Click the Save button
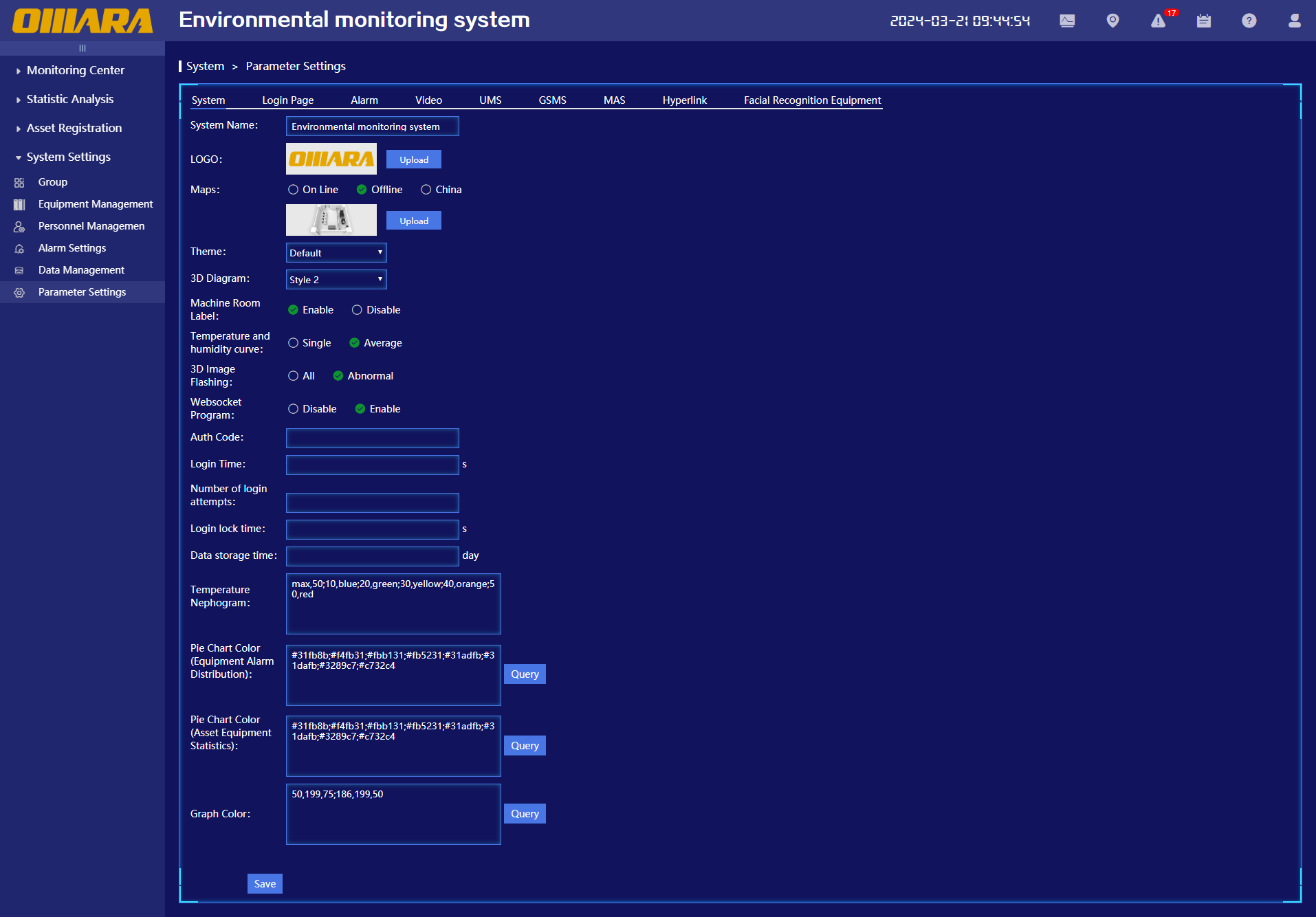The width and height of the screenshot is (1316, 917). 265,884
